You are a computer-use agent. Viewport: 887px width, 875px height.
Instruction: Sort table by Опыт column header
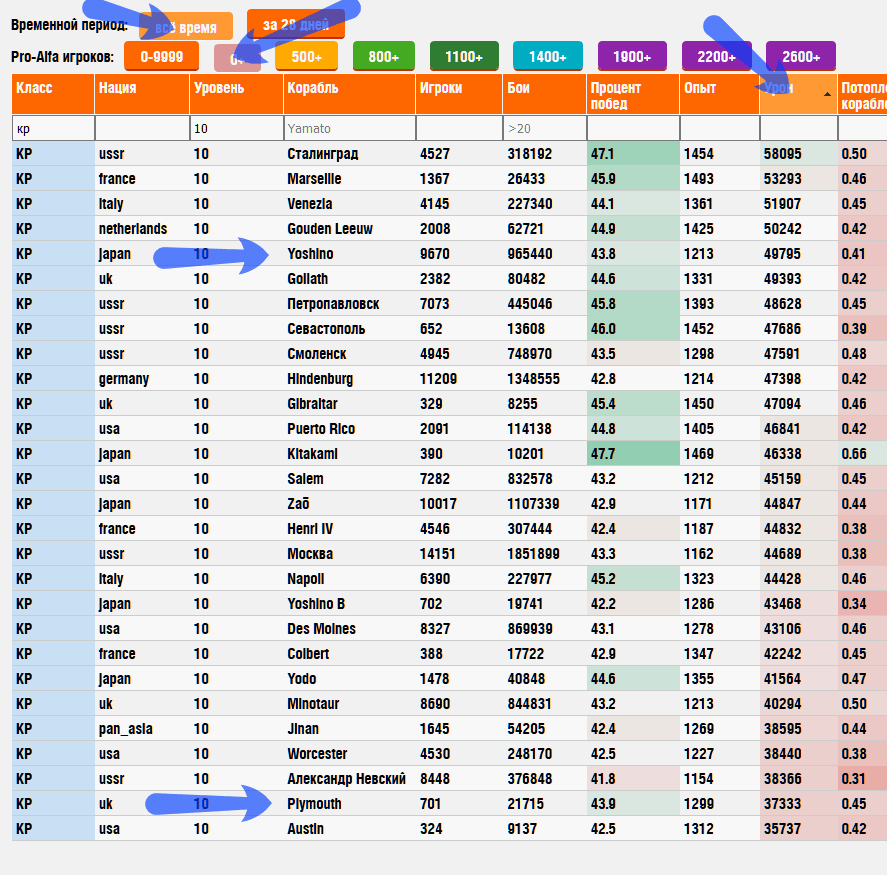pyautogui.click(x=720, y=94)
